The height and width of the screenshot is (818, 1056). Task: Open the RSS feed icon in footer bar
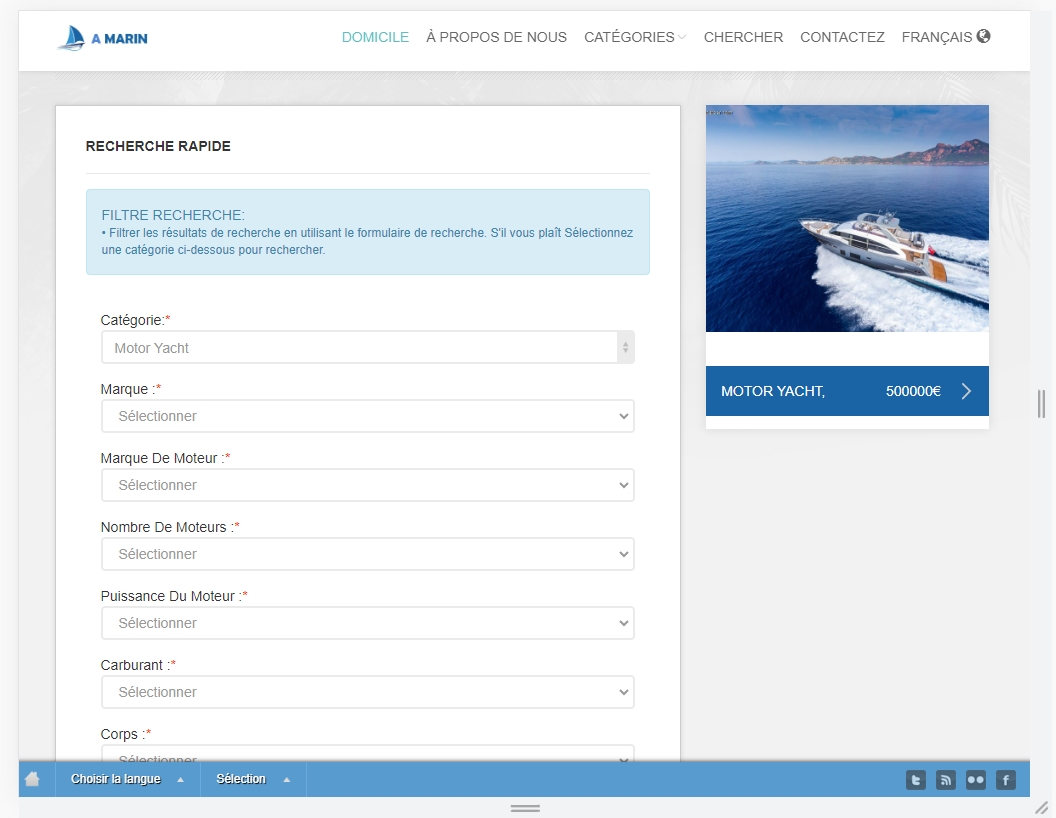(946, 780)
